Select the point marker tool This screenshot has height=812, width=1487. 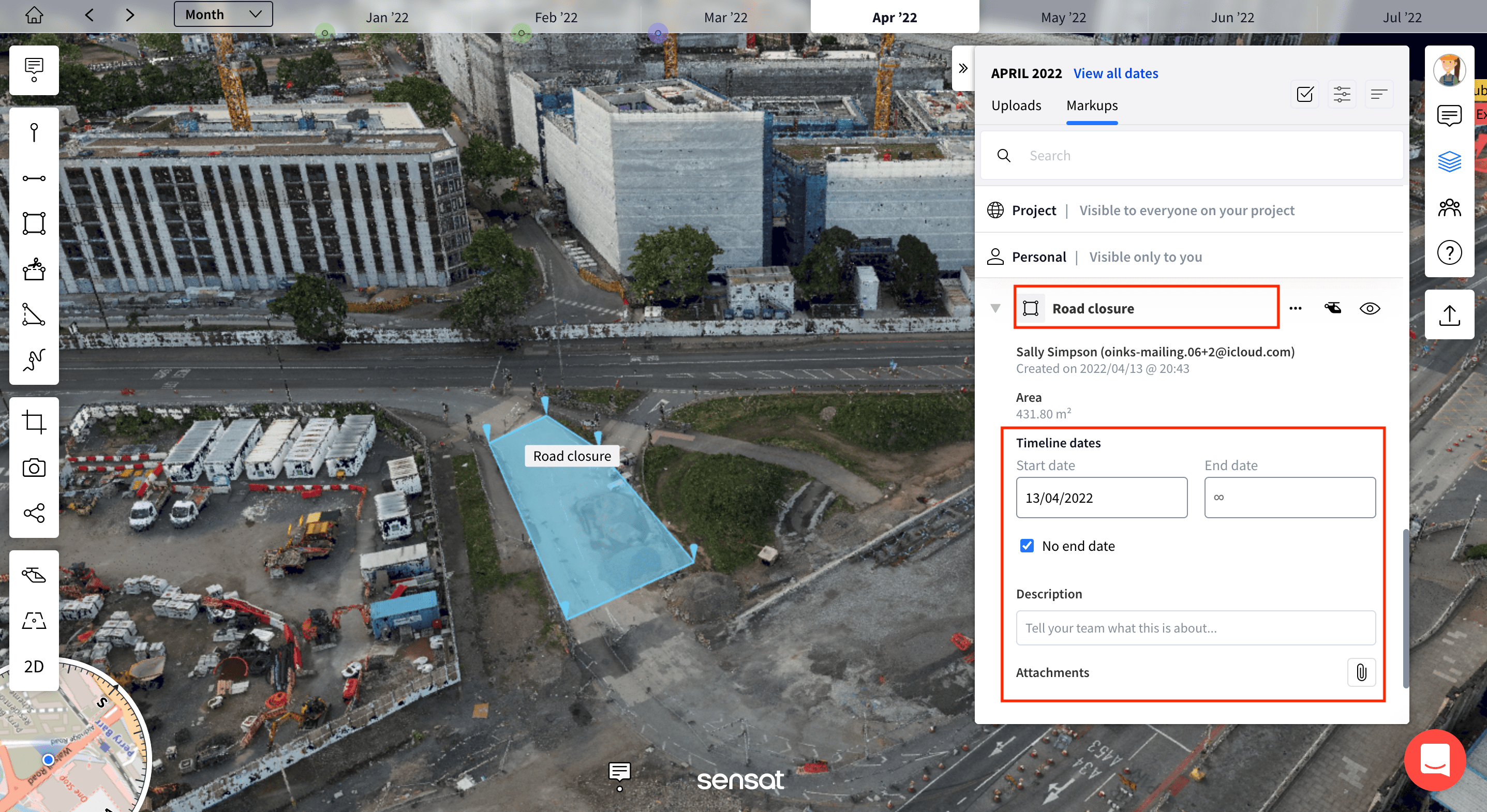[x=34, y=132]
